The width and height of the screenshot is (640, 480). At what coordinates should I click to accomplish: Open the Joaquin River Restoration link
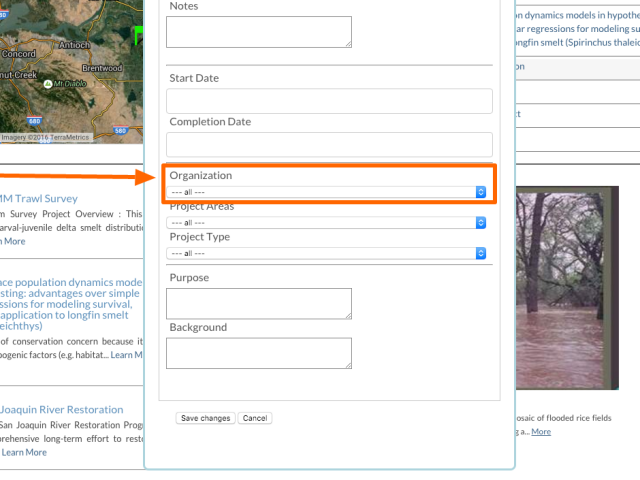(62, 410)
